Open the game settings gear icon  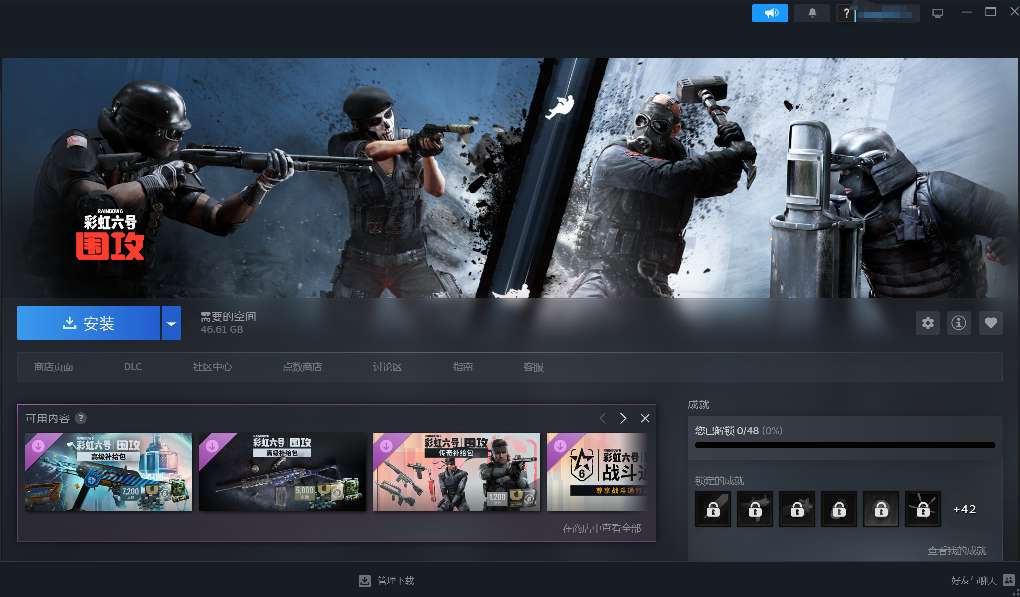(x=928, y=323)
